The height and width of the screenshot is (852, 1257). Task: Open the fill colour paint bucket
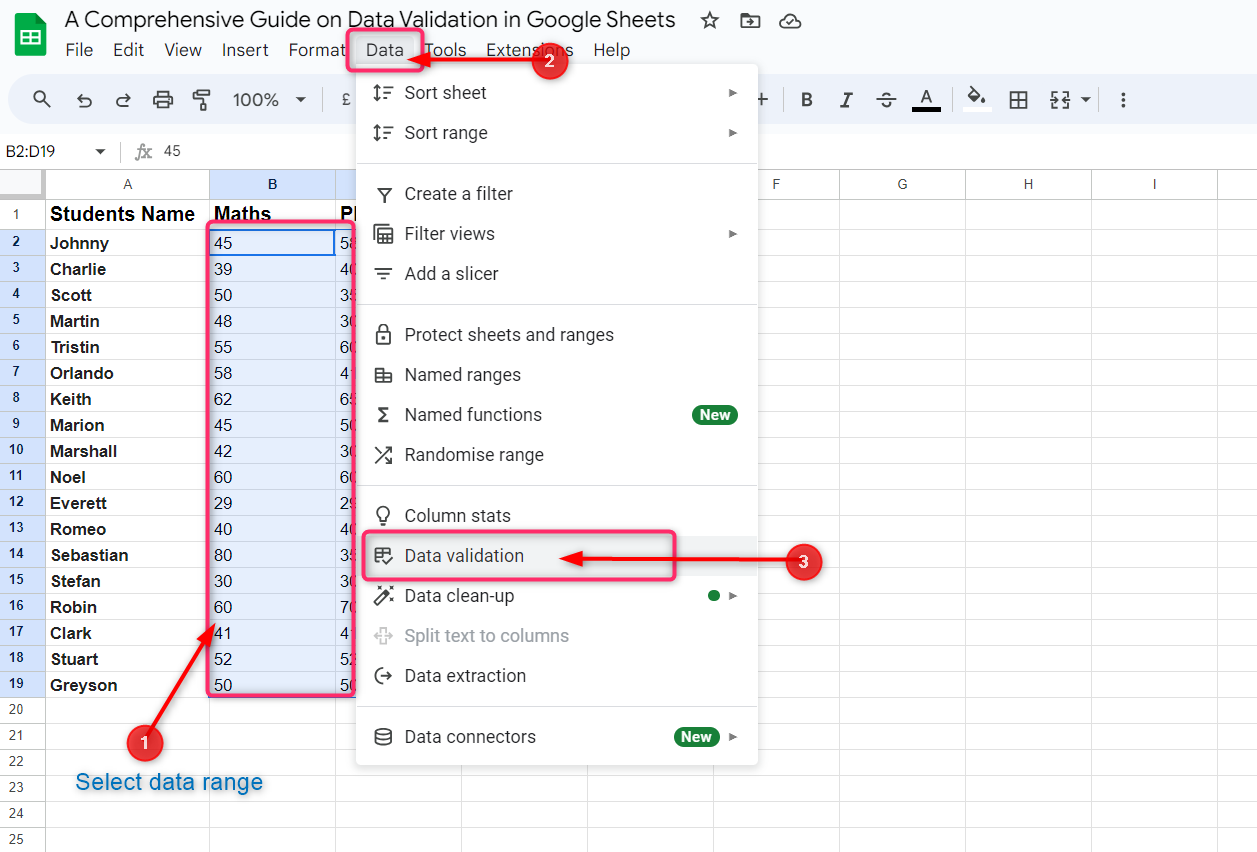(x=976, y=98)
